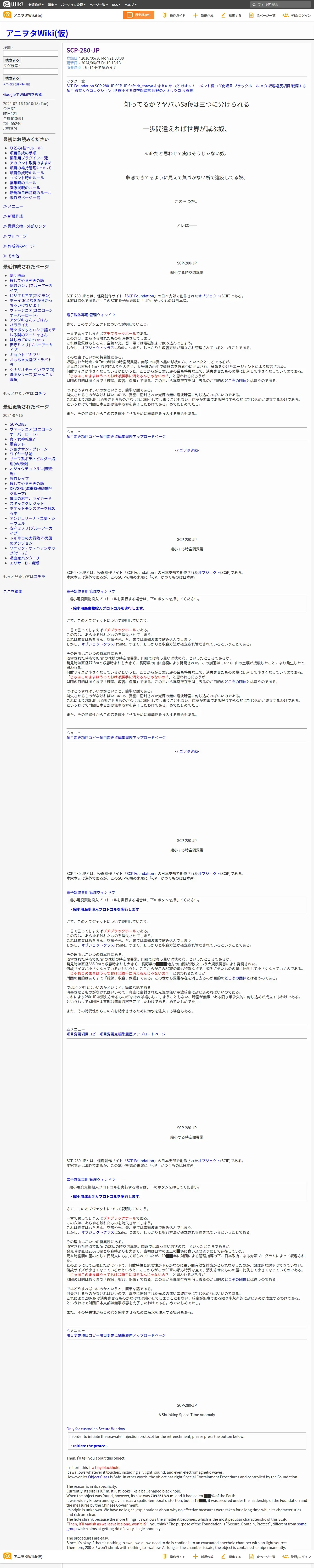This screenshot has width=314, height=1568.
Task: Open SCP-1983 link in sidebar
Action: point(18,424)
